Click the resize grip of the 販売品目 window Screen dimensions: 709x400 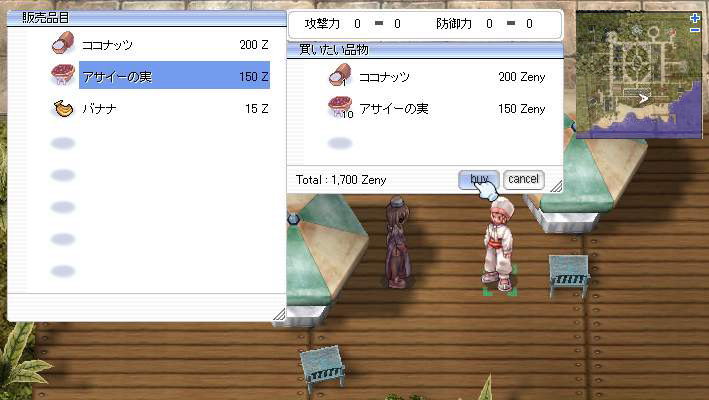click(279, 314)
